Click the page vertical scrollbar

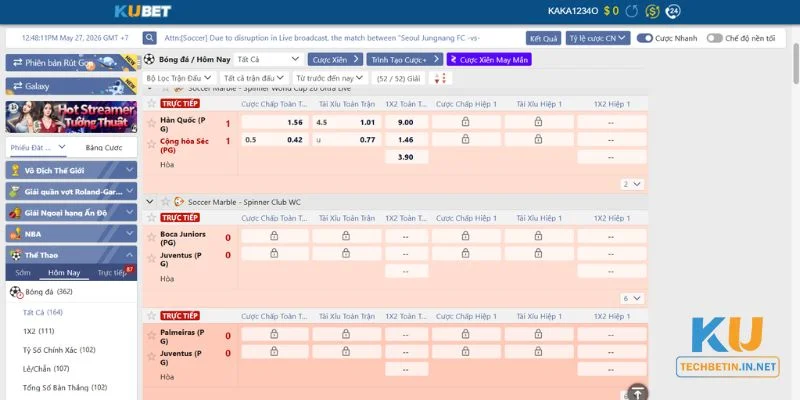click(x=796, y=64)
